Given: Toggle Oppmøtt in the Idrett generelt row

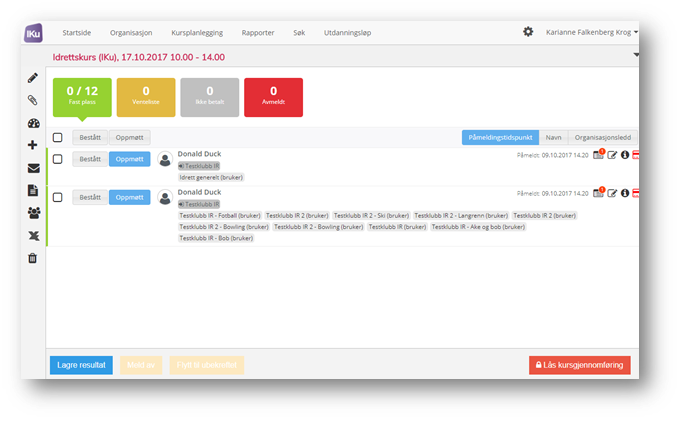Looking at the screenshot, I should click(129, 159).
